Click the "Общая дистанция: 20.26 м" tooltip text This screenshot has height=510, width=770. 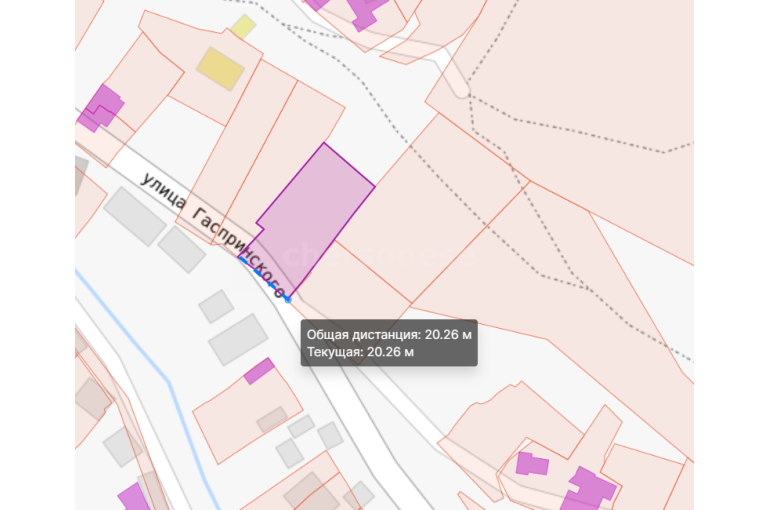point(388,334)
